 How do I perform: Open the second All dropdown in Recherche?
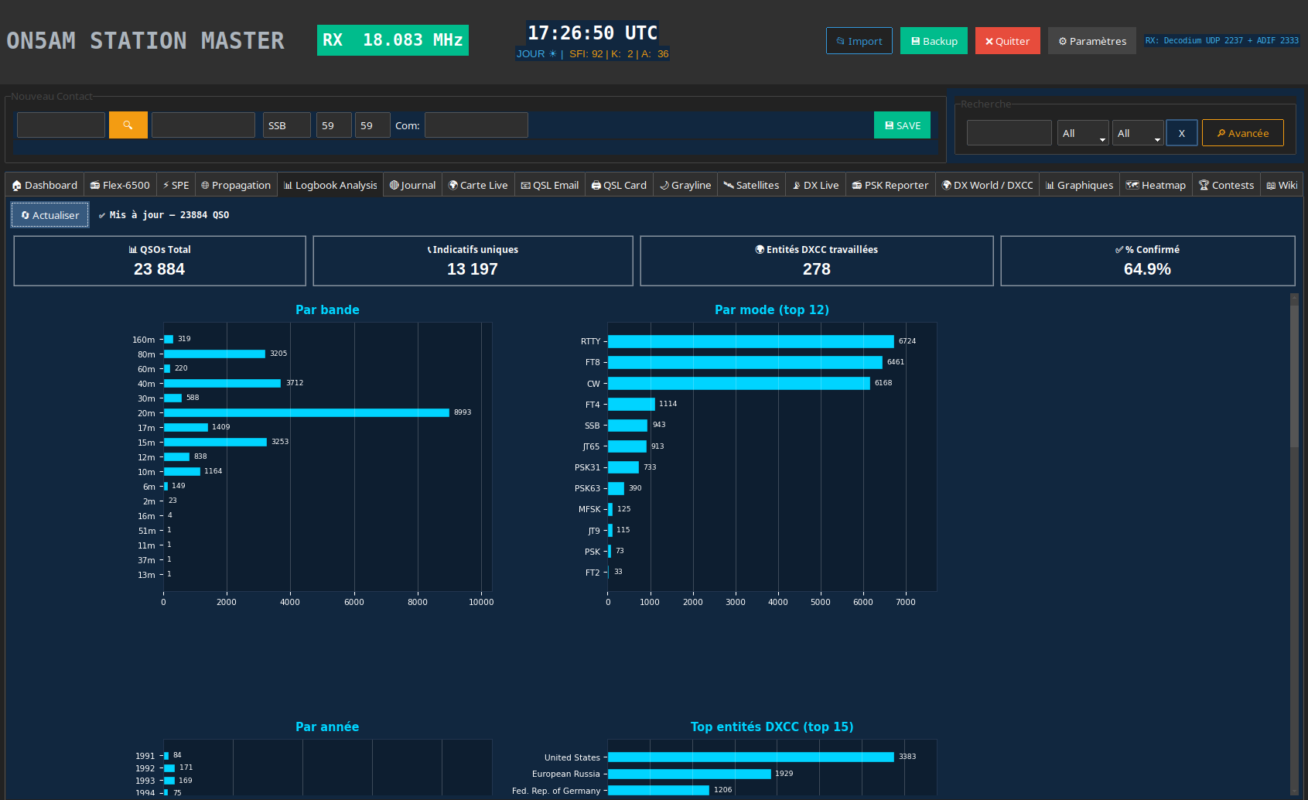1138,133
